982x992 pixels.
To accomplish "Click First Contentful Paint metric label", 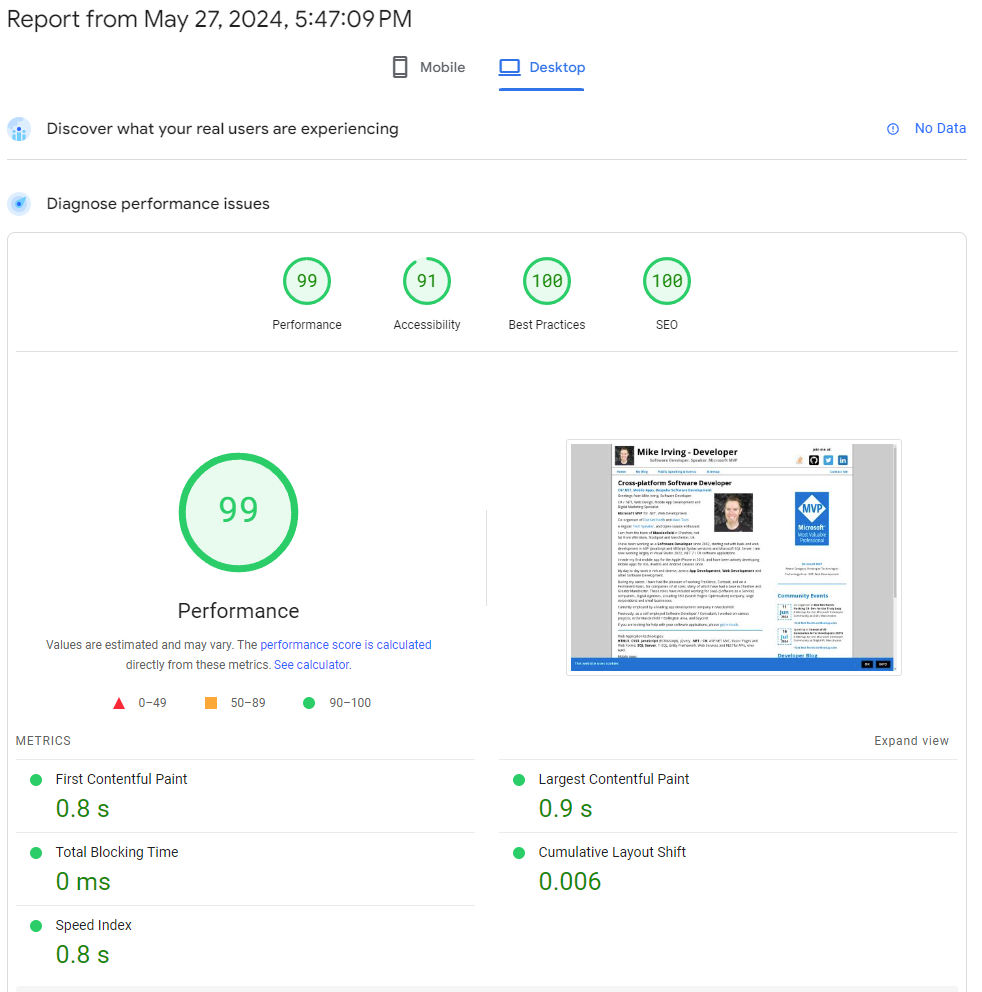I will 121,779.
